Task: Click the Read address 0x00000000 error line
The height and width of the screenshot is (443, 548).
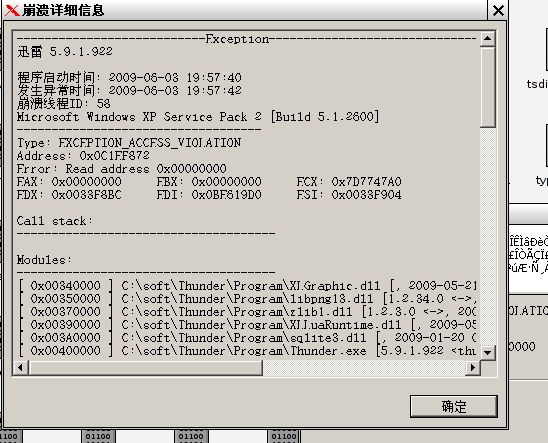Action: pos(122,169)
